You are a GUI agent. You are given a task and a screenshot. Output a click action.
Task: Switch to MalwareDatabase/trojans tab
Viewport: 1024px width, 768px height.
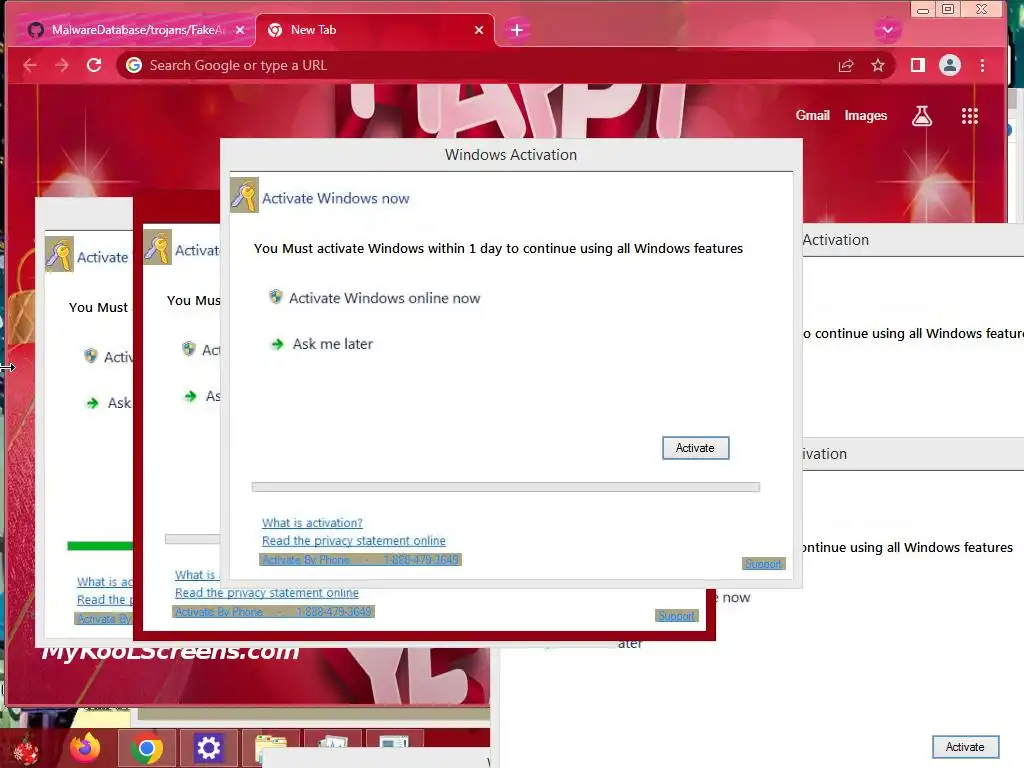click(131, 30)
